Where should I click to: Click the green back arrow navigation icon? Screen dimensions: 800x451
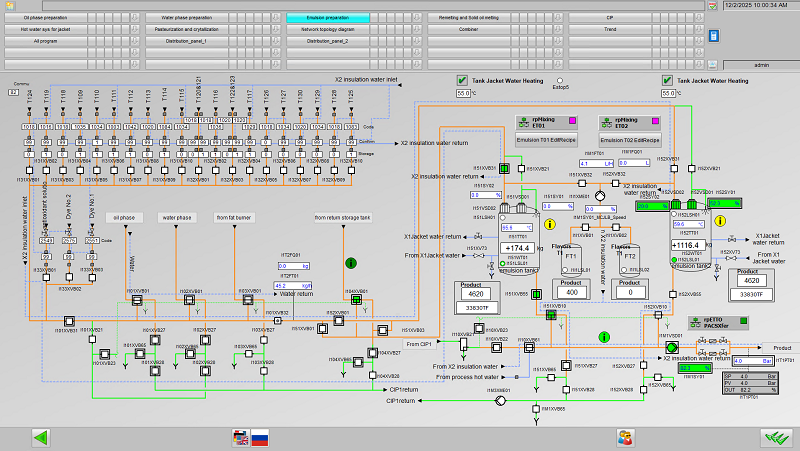coord(41,437)
